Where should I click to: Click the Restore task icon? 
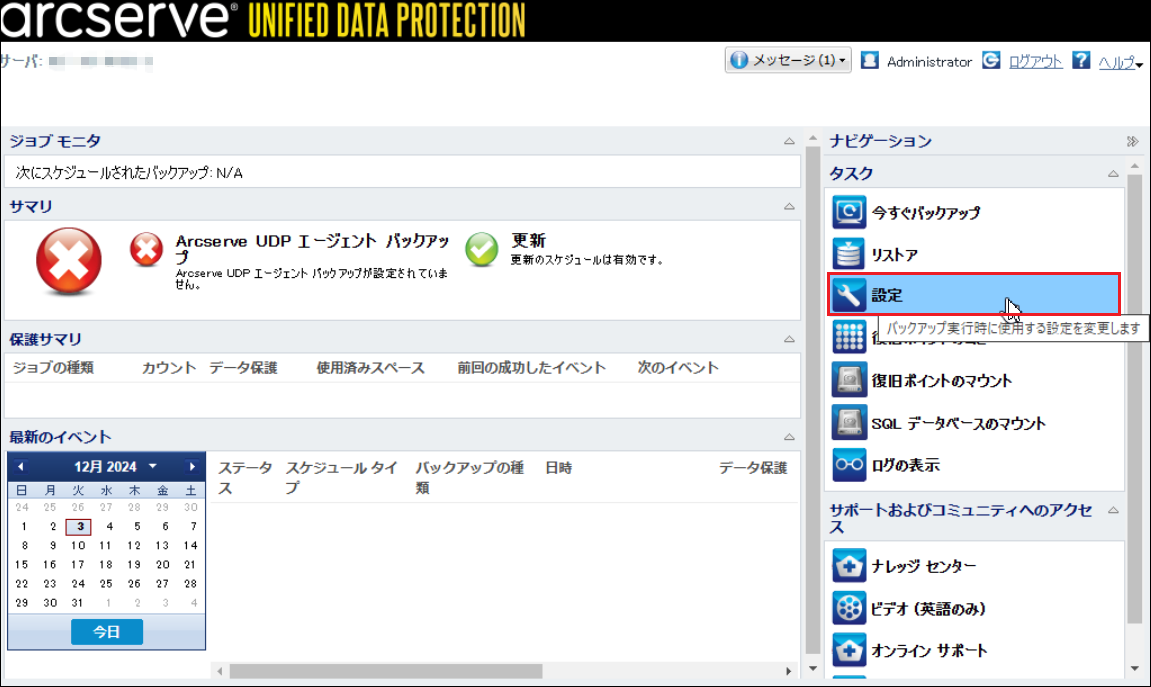click(x=849, y=254)
